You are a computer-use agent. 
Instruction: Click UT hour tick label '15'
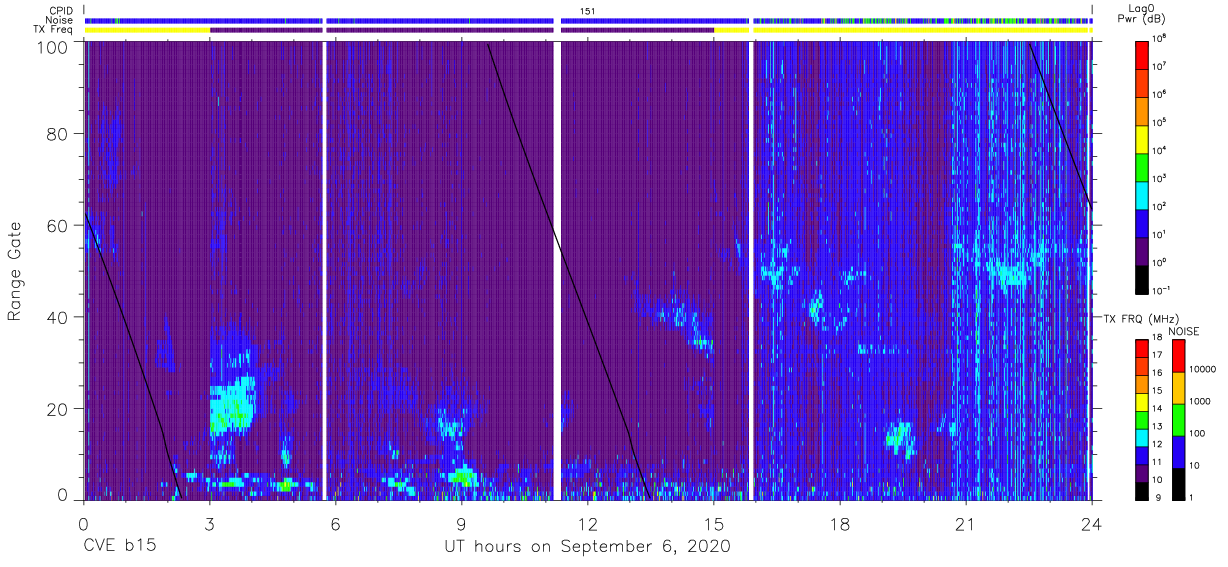[713, 523]
